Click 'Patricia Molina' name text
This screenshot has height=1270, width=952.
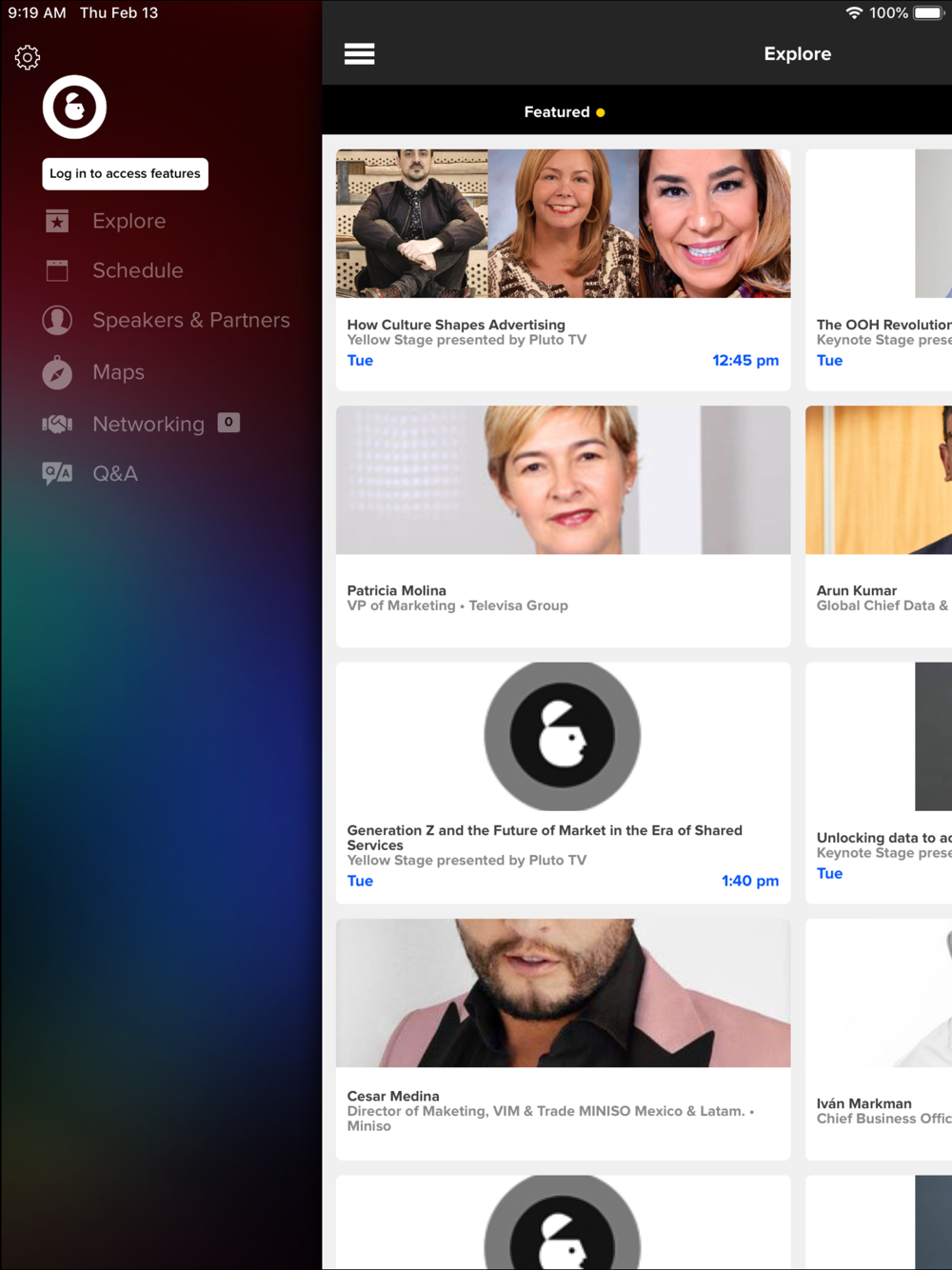tap(397, 590)
